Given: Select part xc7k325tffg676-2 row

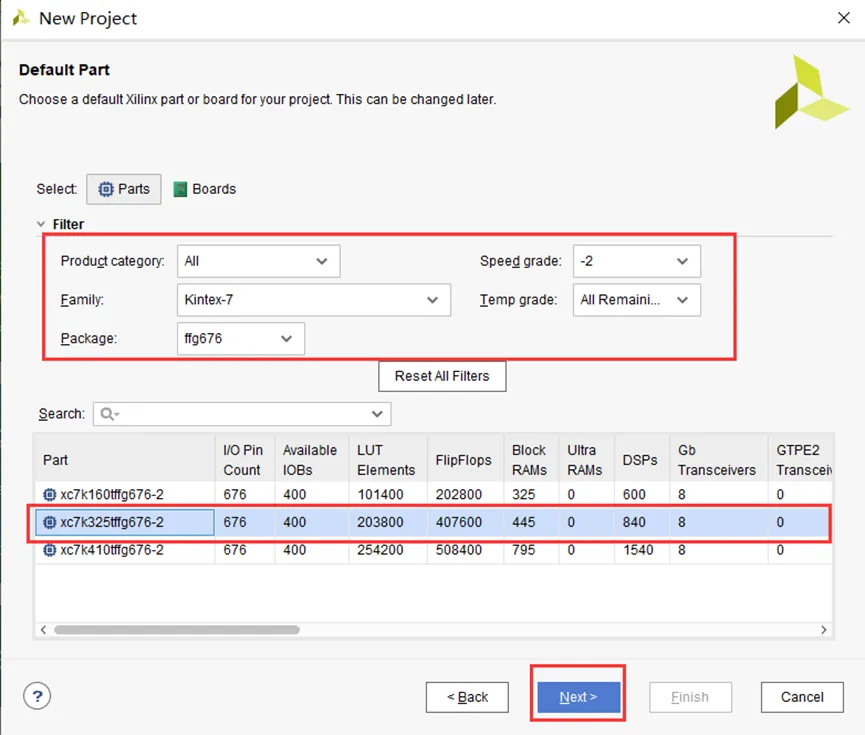Looking at the screenshot, I should [x=434, y=522].
